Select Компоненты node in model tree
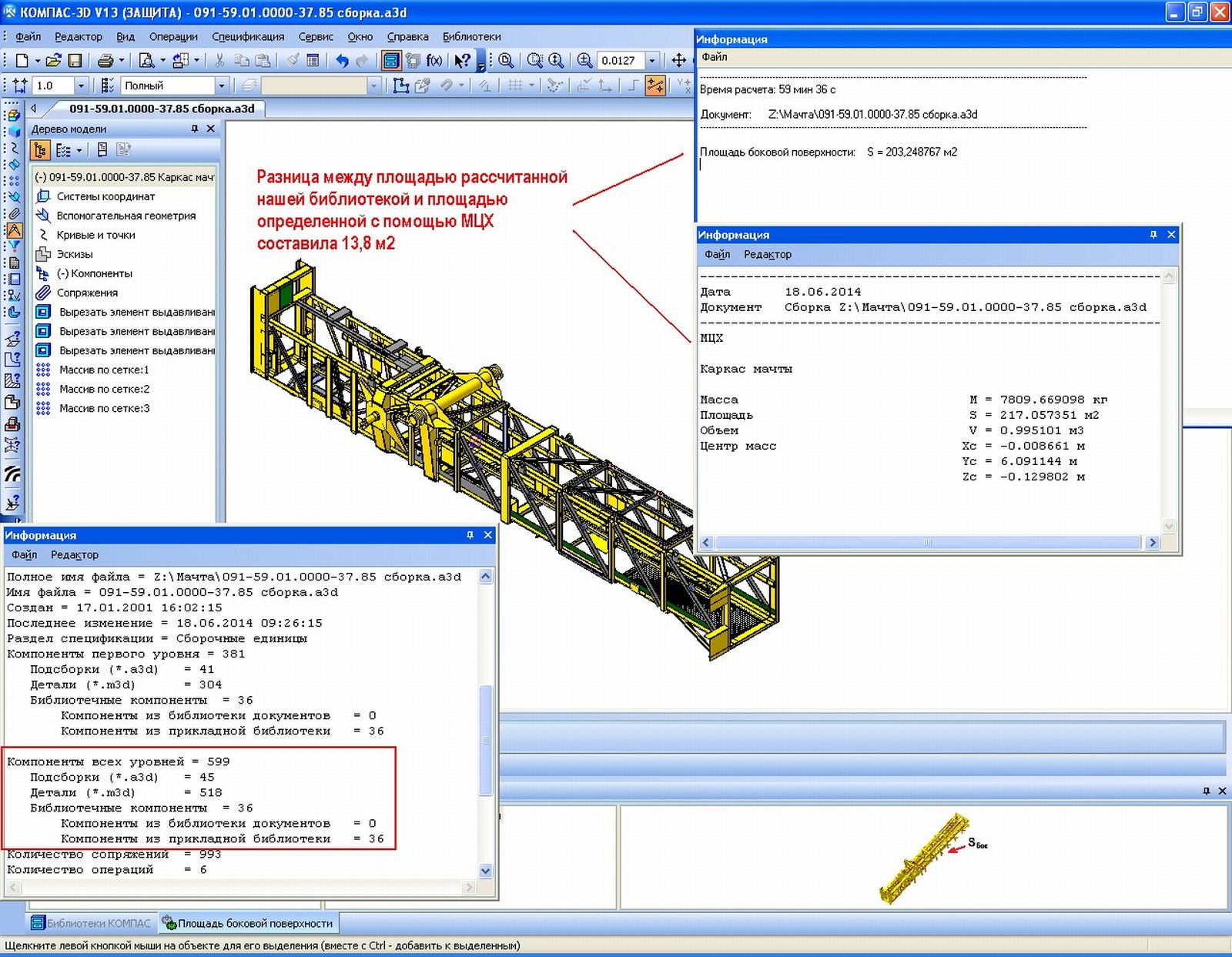The image size is (1232, 957). pyautogui.click(x=94, y=273)
